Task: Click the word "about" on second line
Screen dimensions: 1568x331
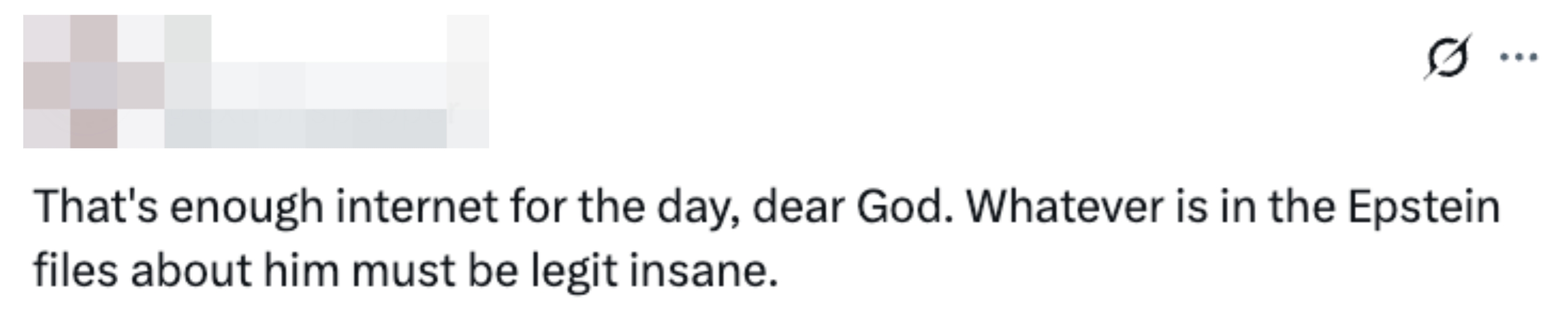Action: click(191, 271)
